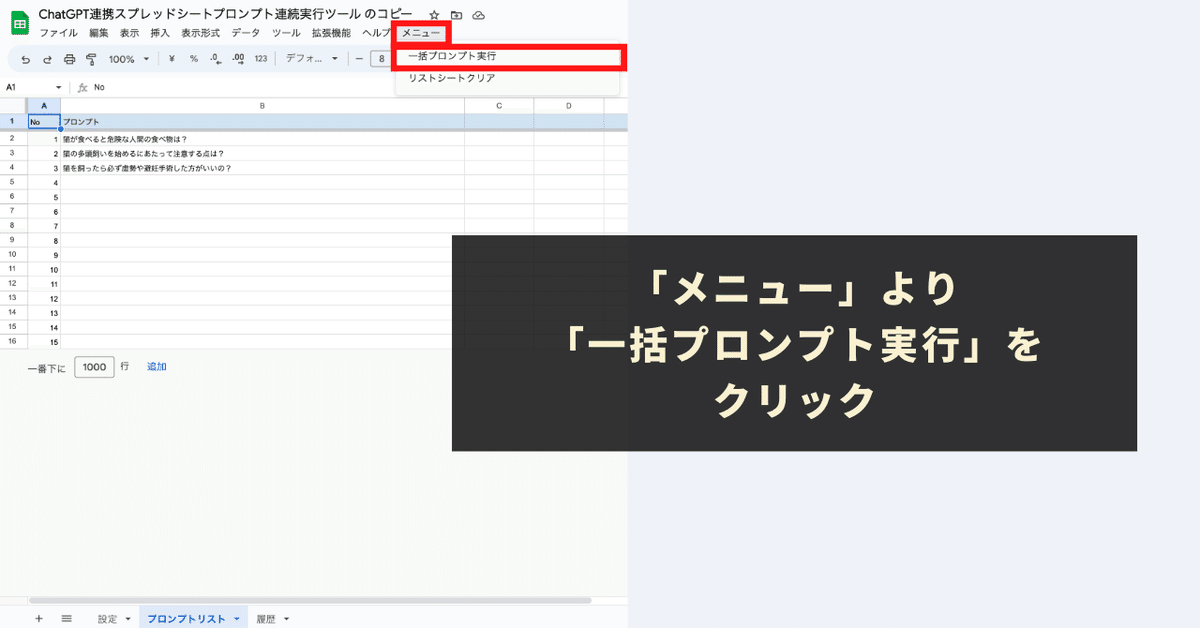The image size is (1200, 628).
Task: Select the prompt text cell in row 3
Action: (x=262, y=154)
